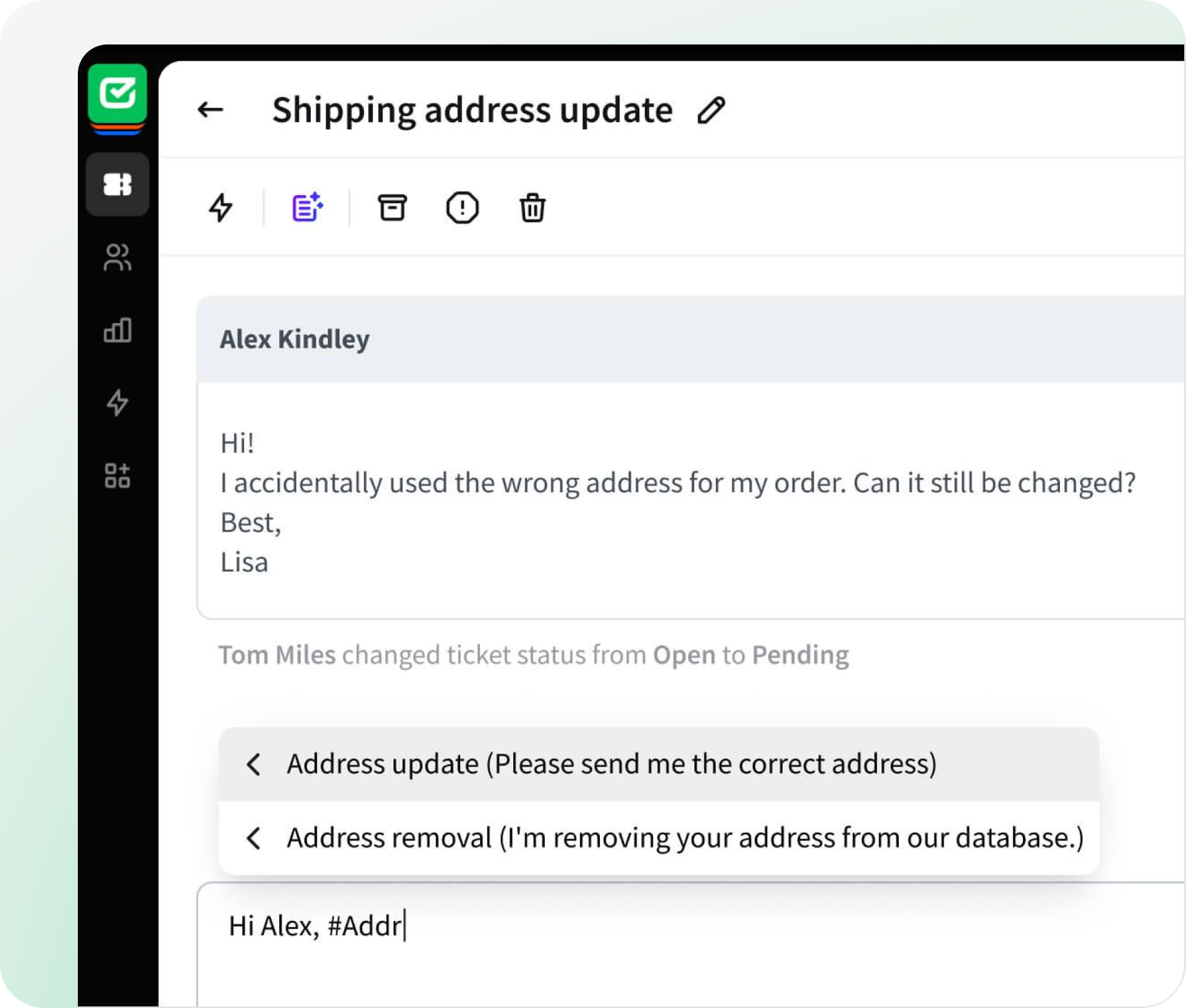Click the Shipping address update title
The height and width of the screenshot is (1008, 1186).
[x=473, y=111]
